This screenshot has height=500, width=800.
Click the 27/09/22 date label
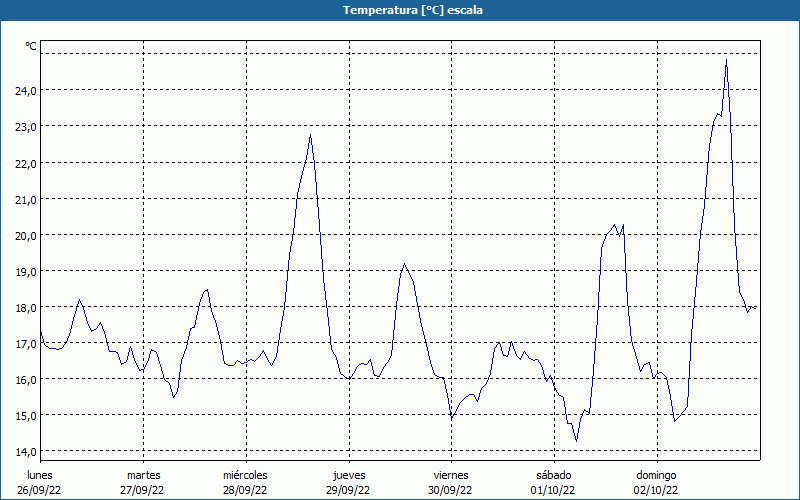point(142,490)
